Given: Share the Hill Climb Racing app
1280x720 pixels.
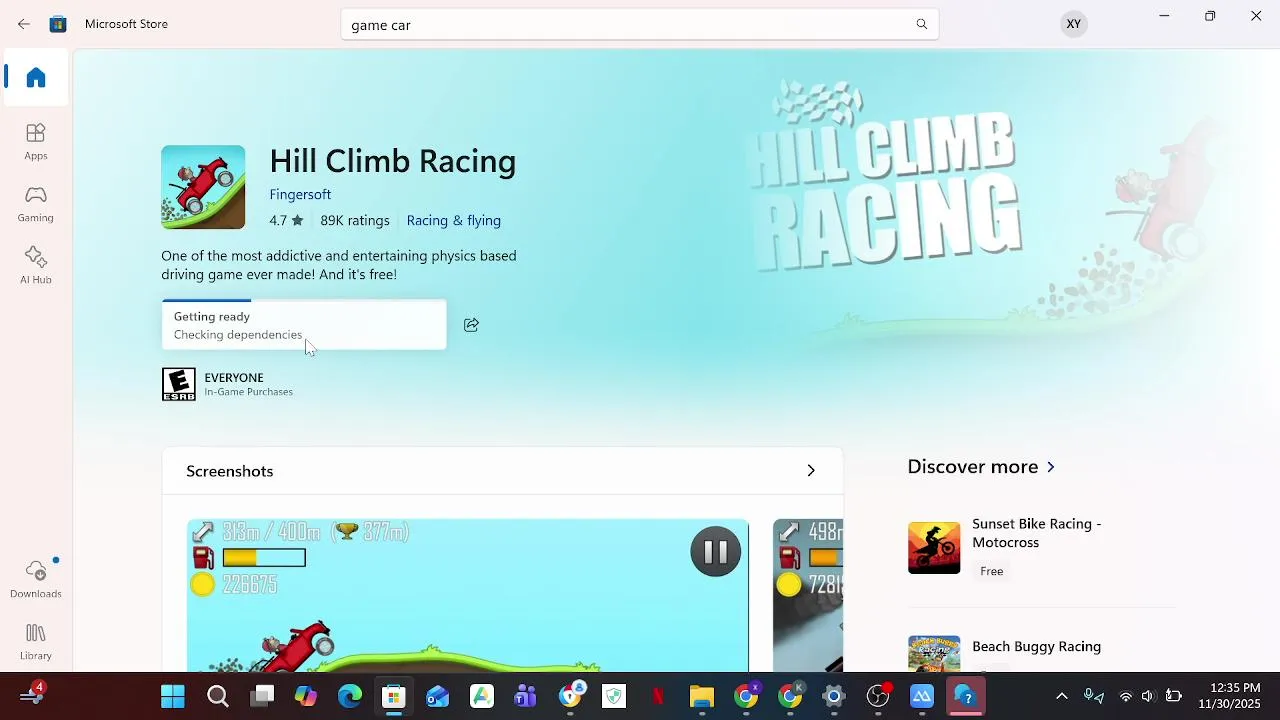Looking at the screenshot, I should coord(472,325).
